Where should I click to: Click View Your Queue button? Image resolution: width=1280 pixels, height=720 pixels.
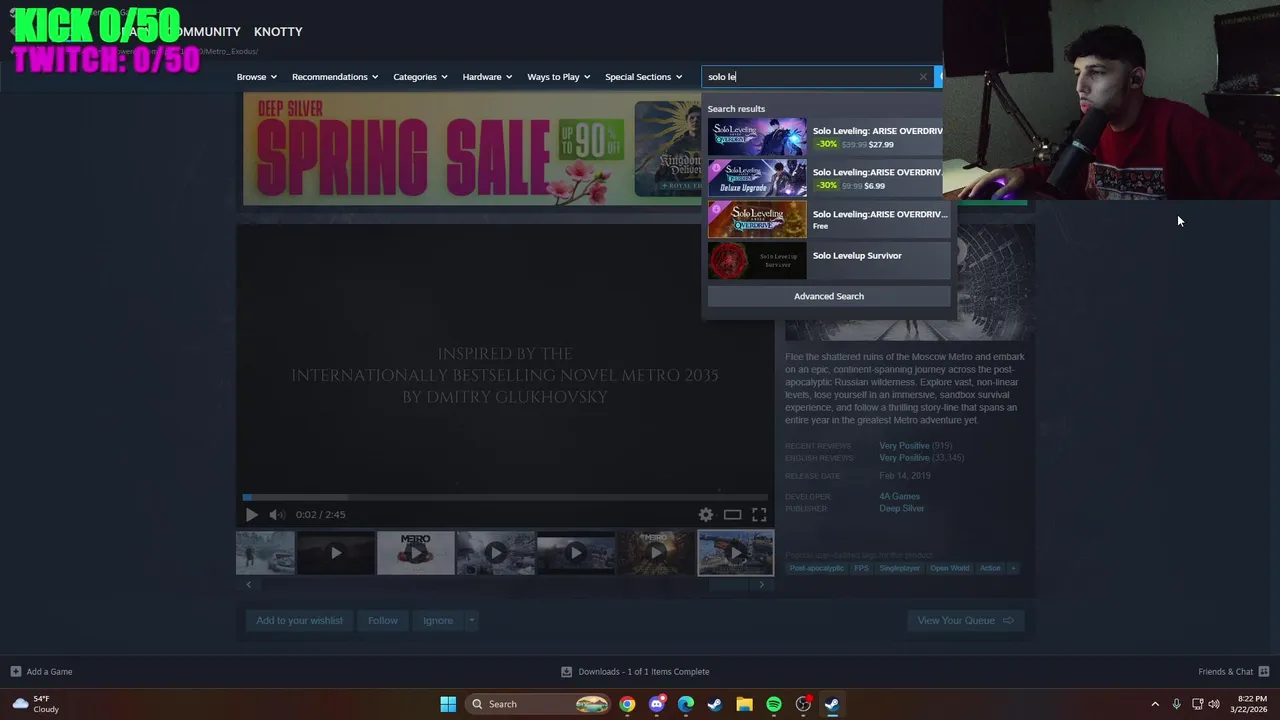(x=965, y=621)
